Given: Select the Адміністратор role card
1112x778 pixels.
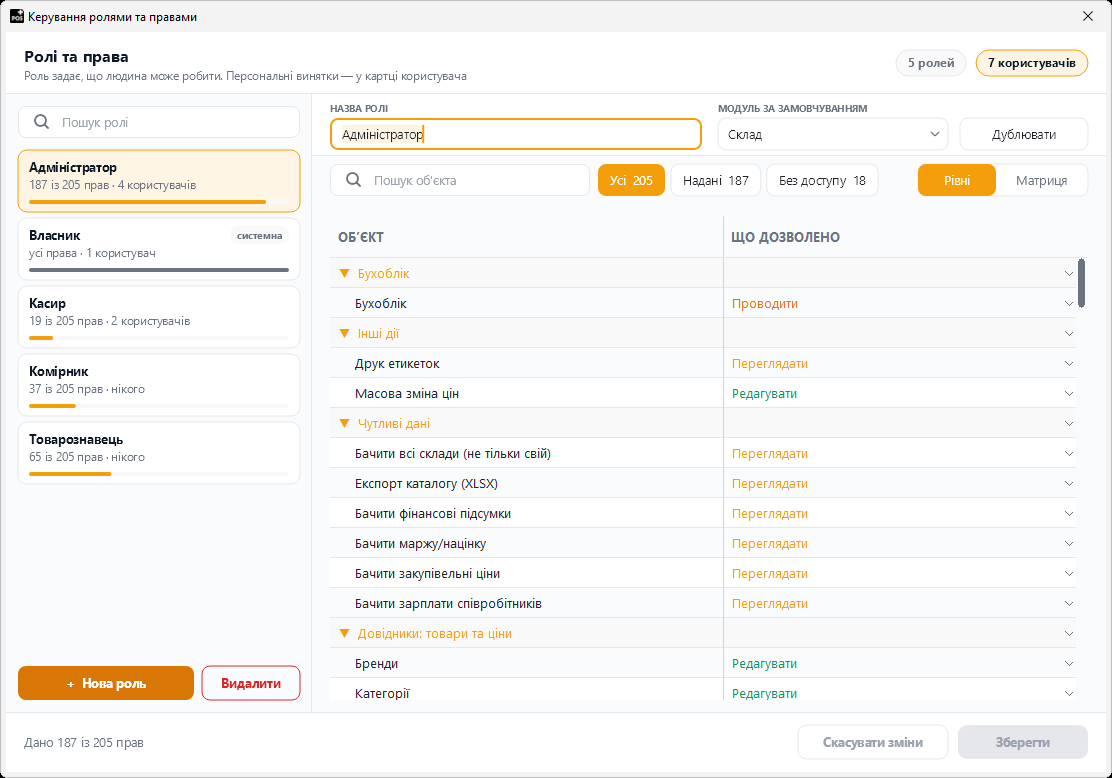Looking at the screenshot, I should (x=159, y=181).
